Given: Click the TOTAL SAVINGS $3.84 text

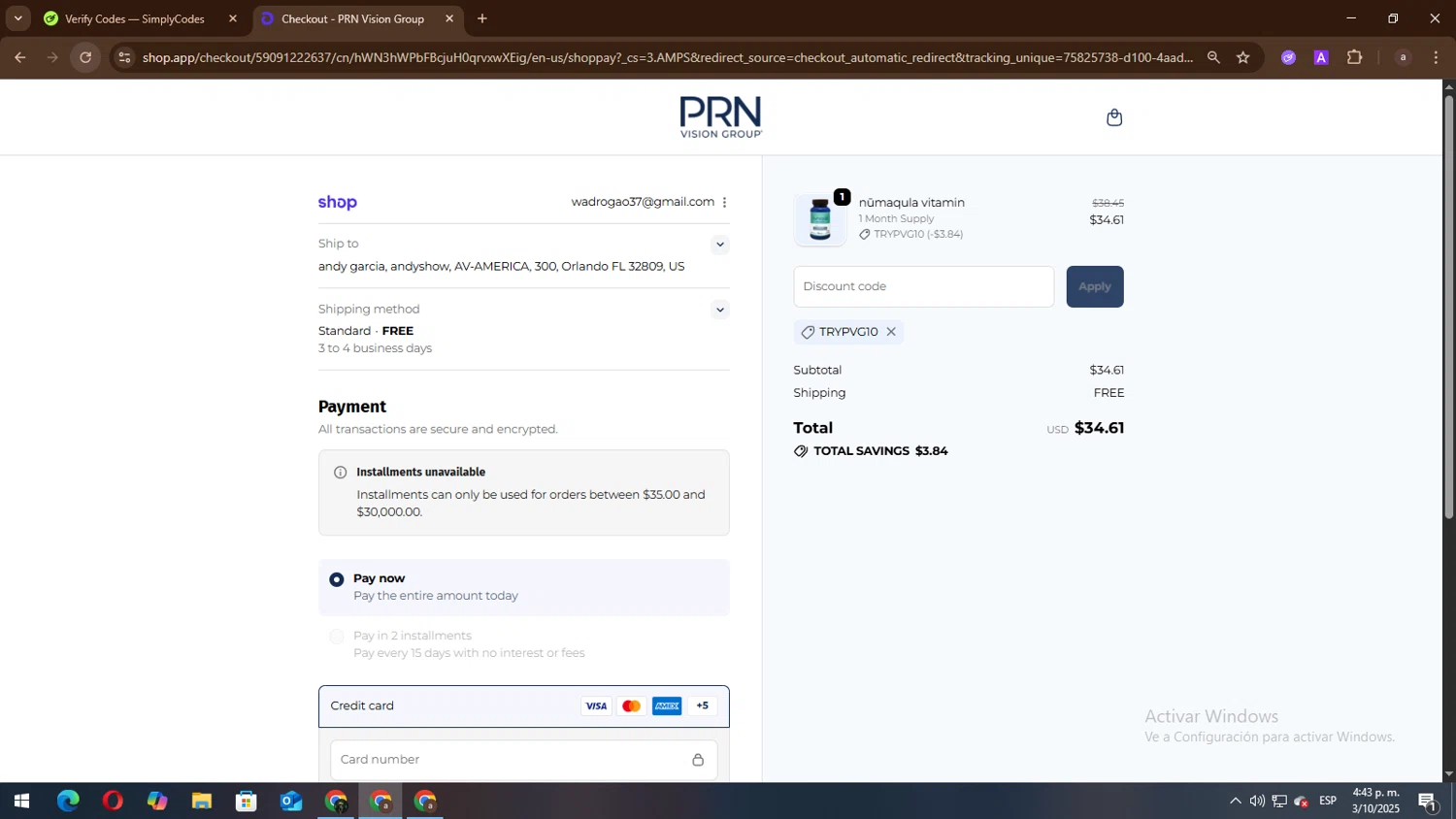Looking at the screenshot, I should click(x=880, y=451).
